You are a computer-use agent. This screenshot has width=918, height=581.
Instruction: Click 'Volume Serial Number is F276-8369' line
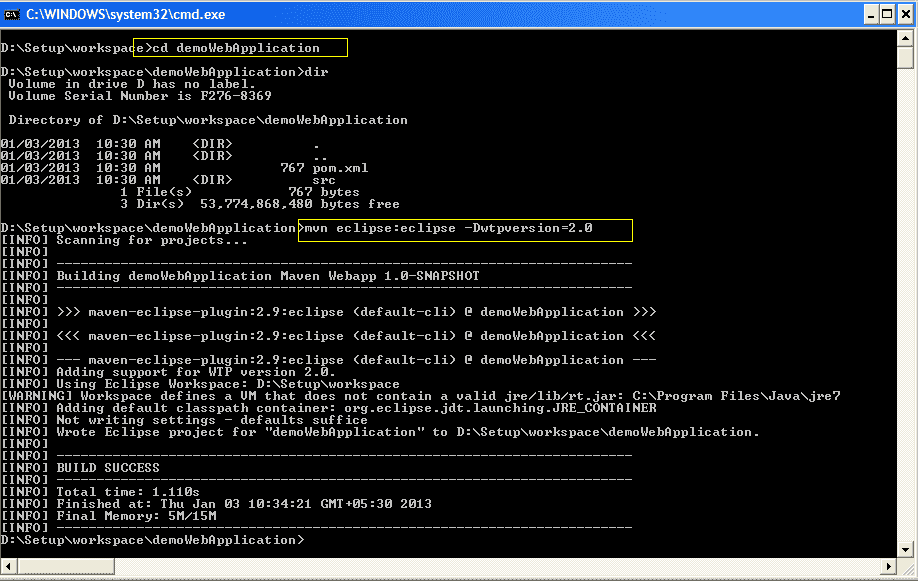click(x=140, y=96)
